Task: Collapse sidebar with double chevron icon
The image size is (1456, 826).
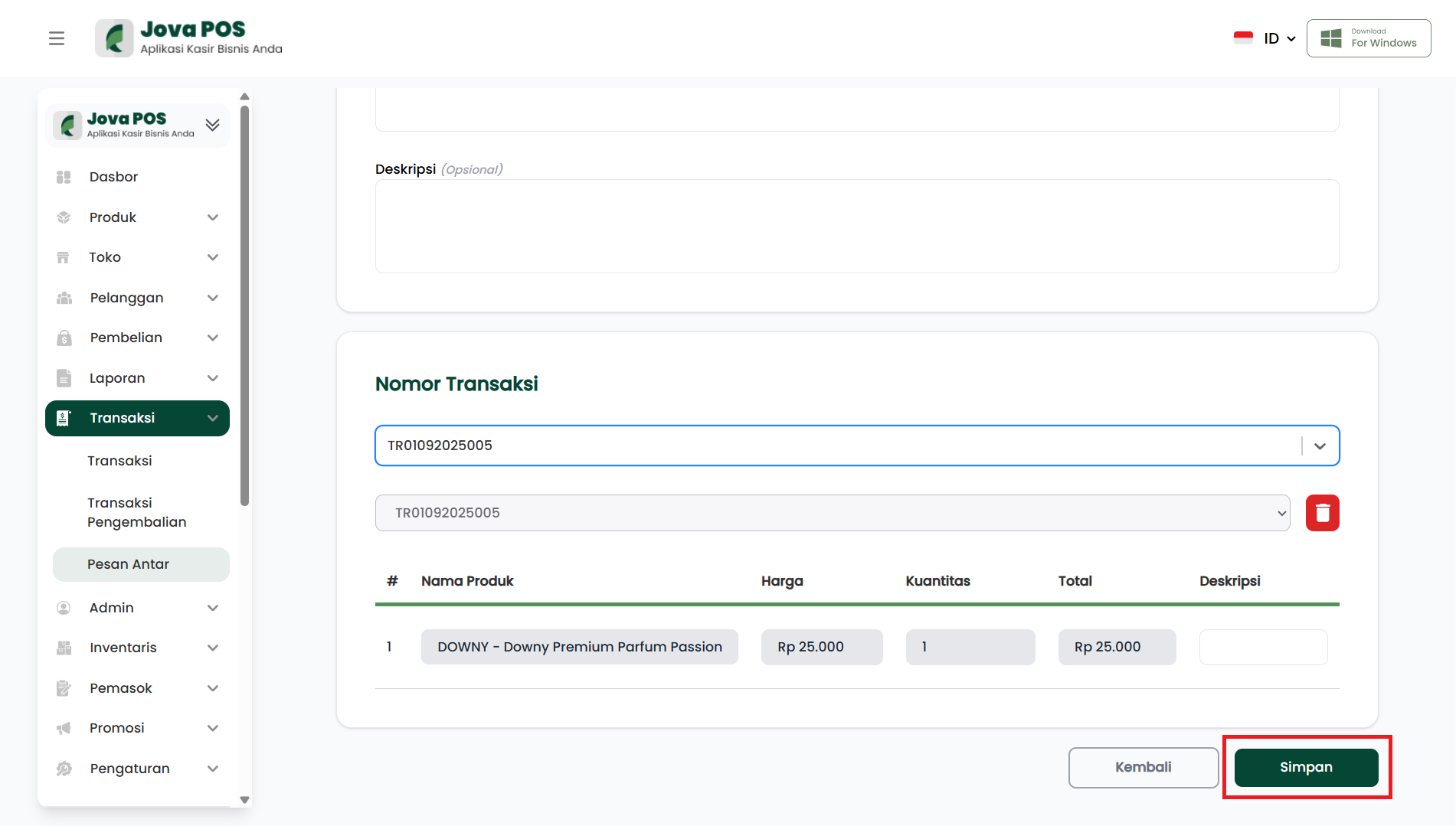Action: coord(212,125)
